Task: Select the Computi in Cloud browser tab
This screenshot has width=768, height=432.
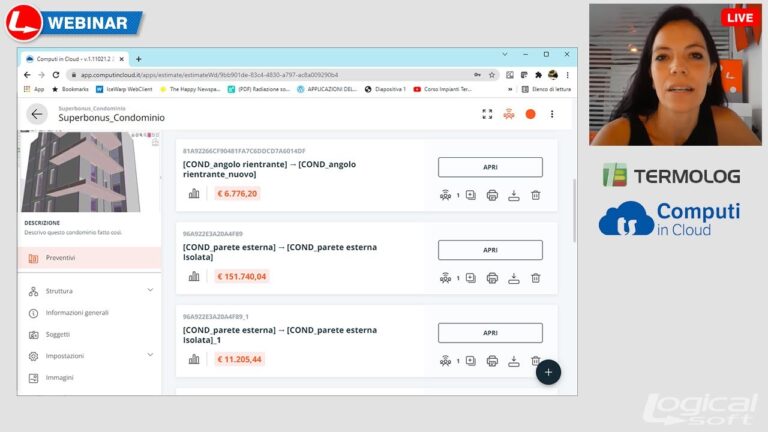Action: pyautogui.click(x=74, y=59)
